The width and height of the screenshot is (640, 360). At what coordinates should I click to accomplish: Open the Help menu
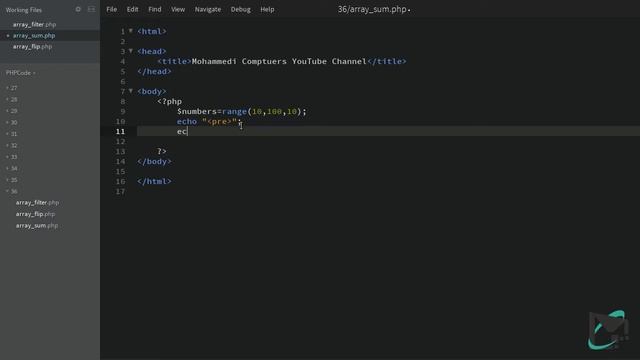point(267,9)
